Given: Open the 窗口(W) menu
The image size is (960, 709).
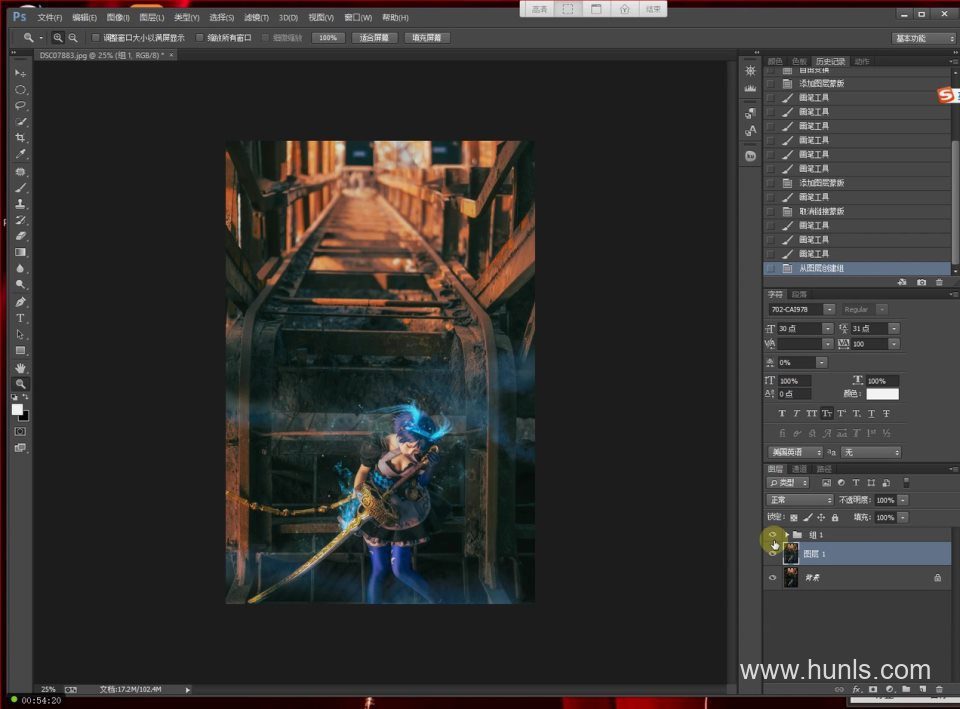Looking at the screenshot, I should [358, 18].
